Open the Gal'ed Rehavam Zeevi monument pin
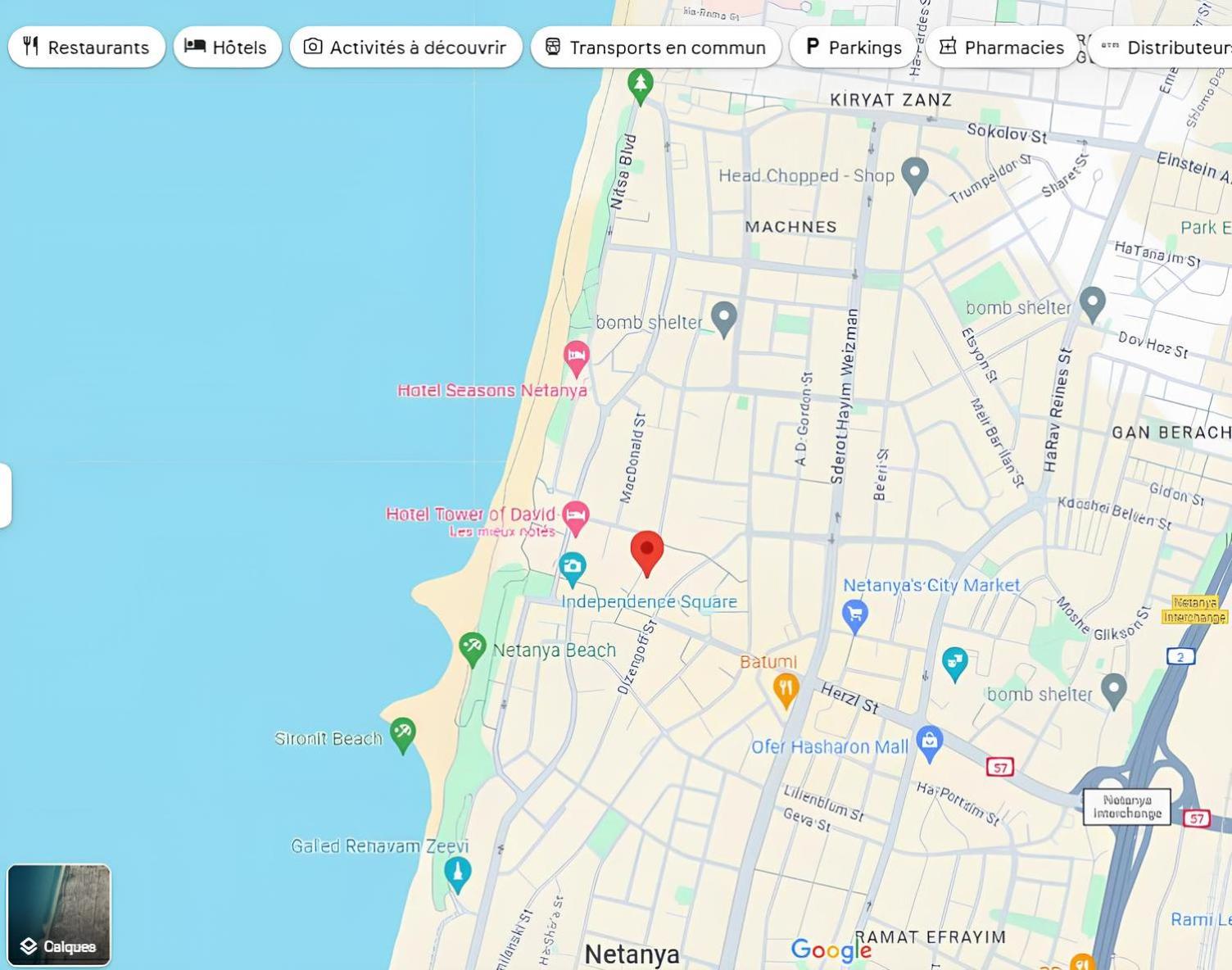This screenshot has height=970, width=1232. pos(458,875)
